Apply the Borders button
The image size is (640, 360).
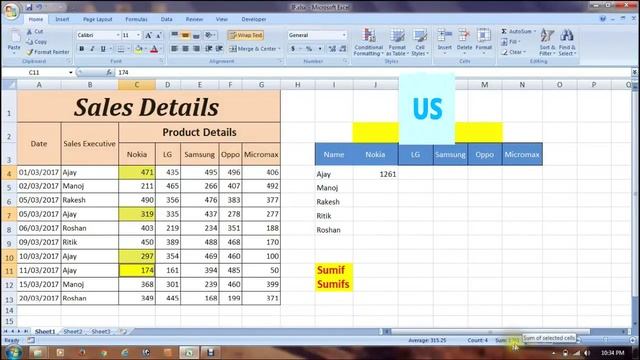pyautogui.click(x=120, y=49)
